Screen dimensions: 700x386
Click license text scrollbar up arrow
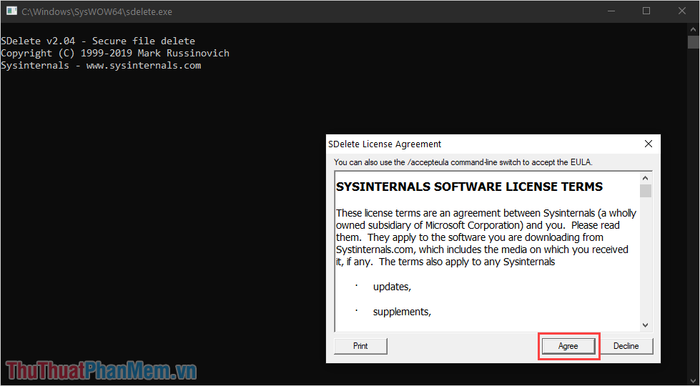[645, 178]
